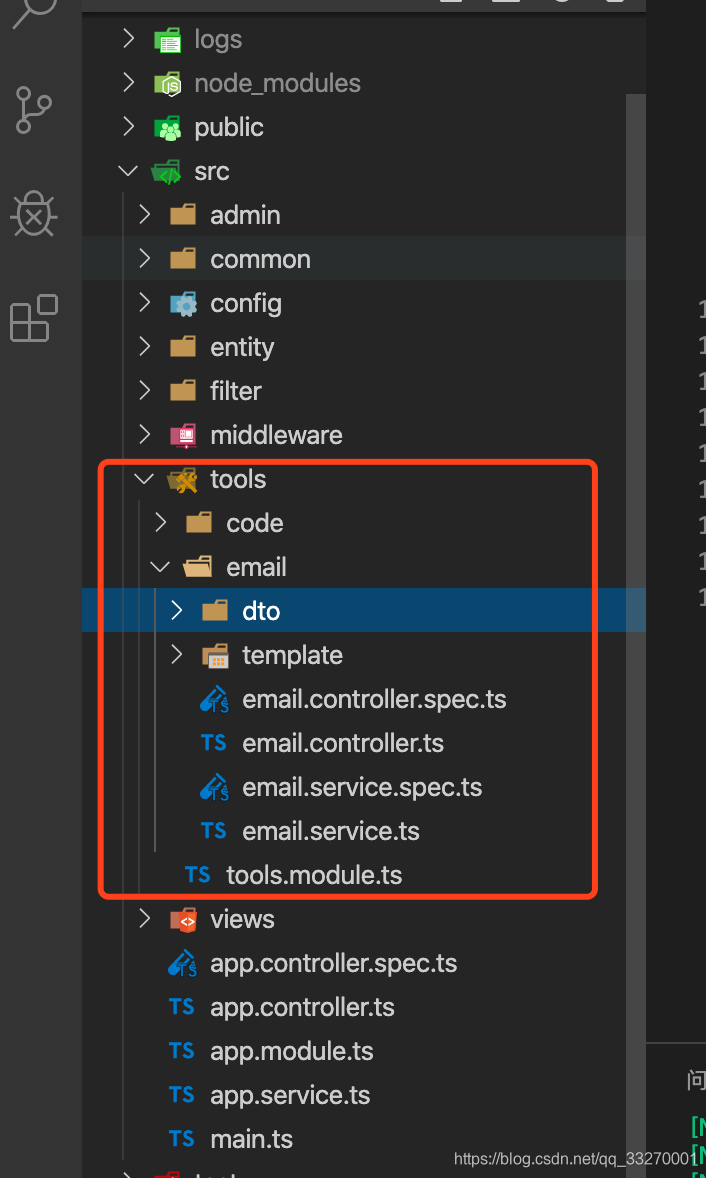Click the src folder icon
Viewport: 706px width, 1178px height.
(x=166, y=171)
